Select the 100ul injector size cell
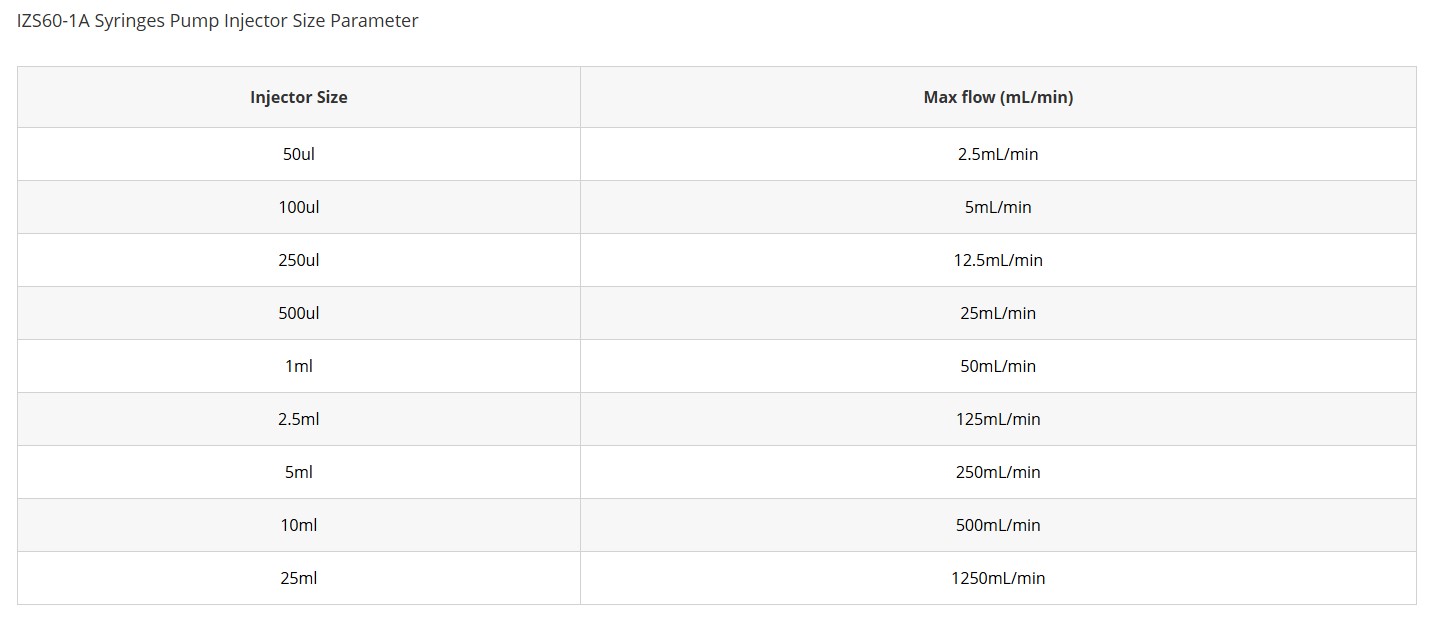 pyautogui.click(x=298, y=207)
